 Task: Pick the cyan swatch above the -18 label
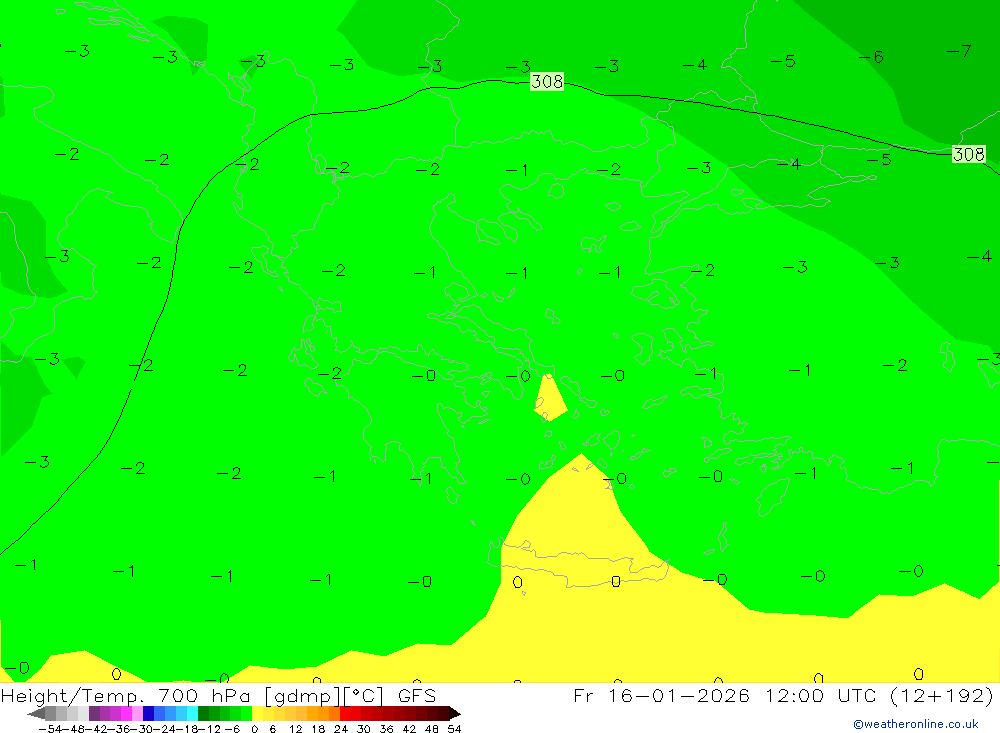(192, 714)
